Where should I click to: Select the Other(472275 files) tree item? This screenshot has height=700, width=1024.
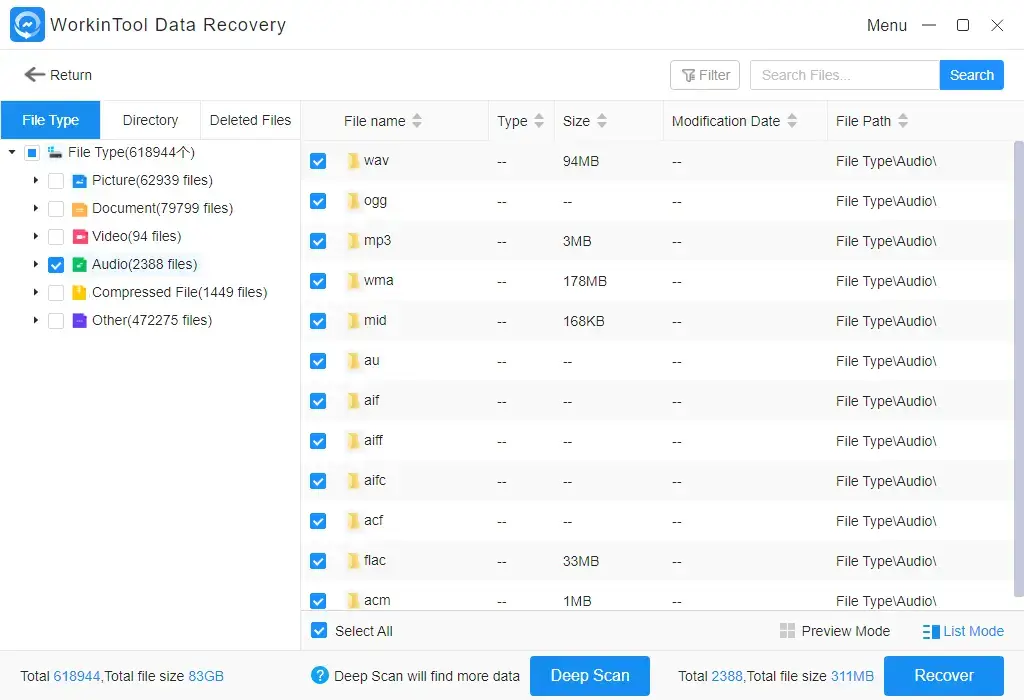pos(152,321)
